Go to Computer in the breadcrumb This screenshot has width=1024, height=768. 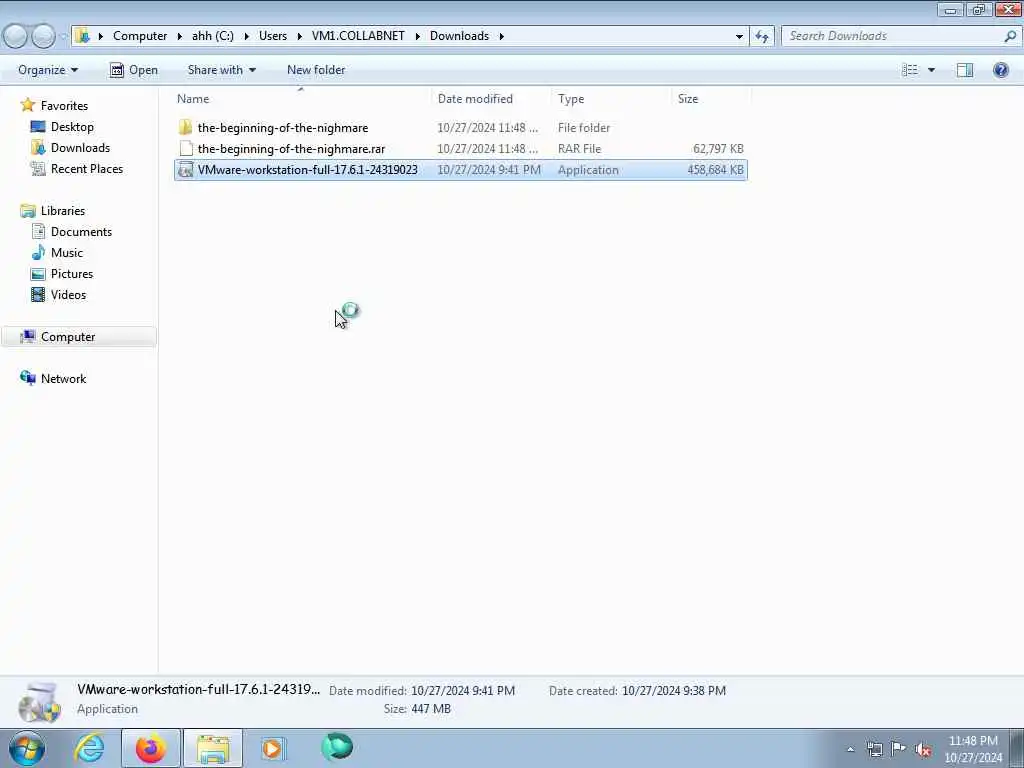pyautogui.click(x=140, y=36)
